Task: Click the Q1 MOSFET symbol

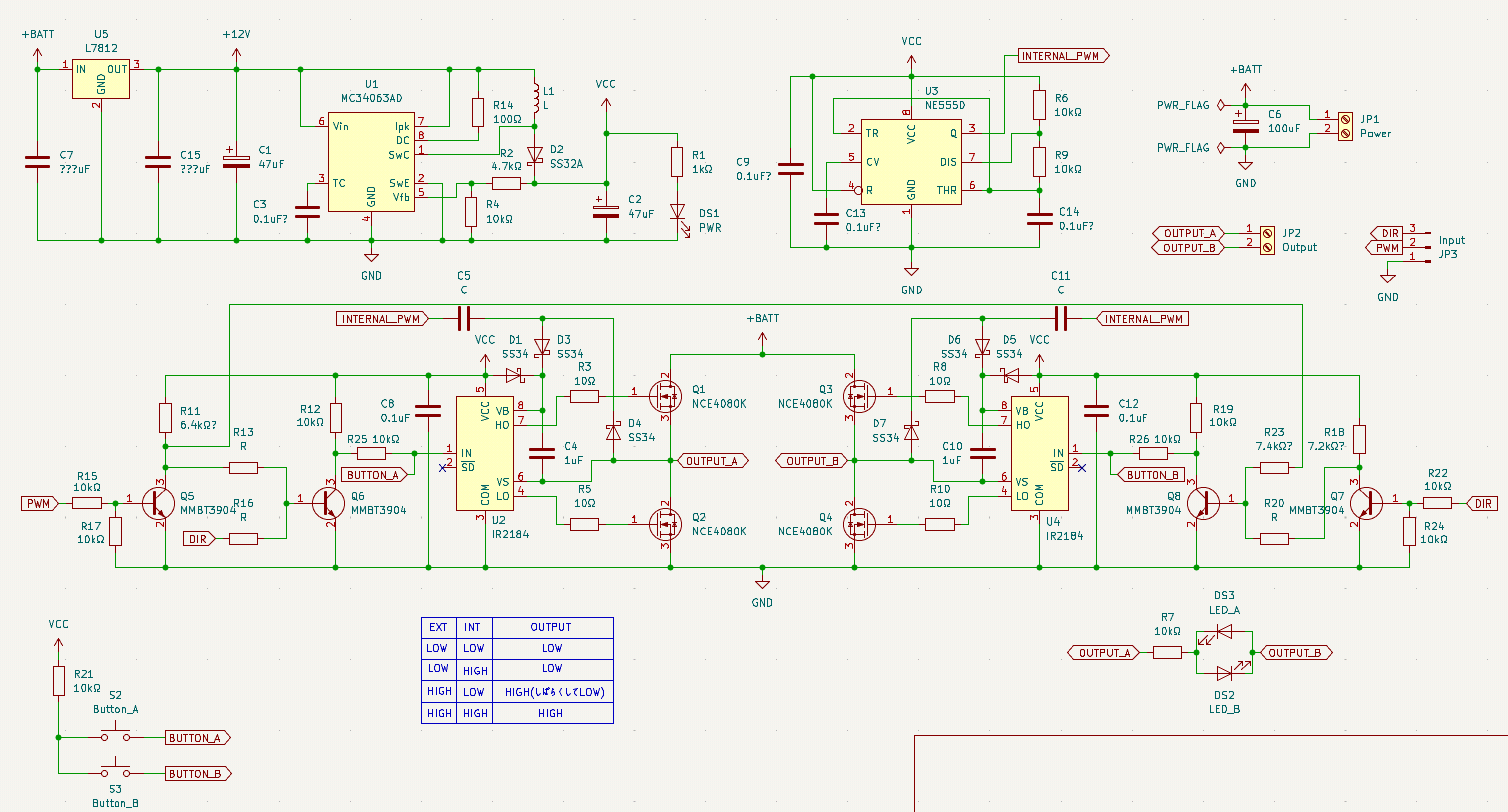Action: click(x=663, y=396)
